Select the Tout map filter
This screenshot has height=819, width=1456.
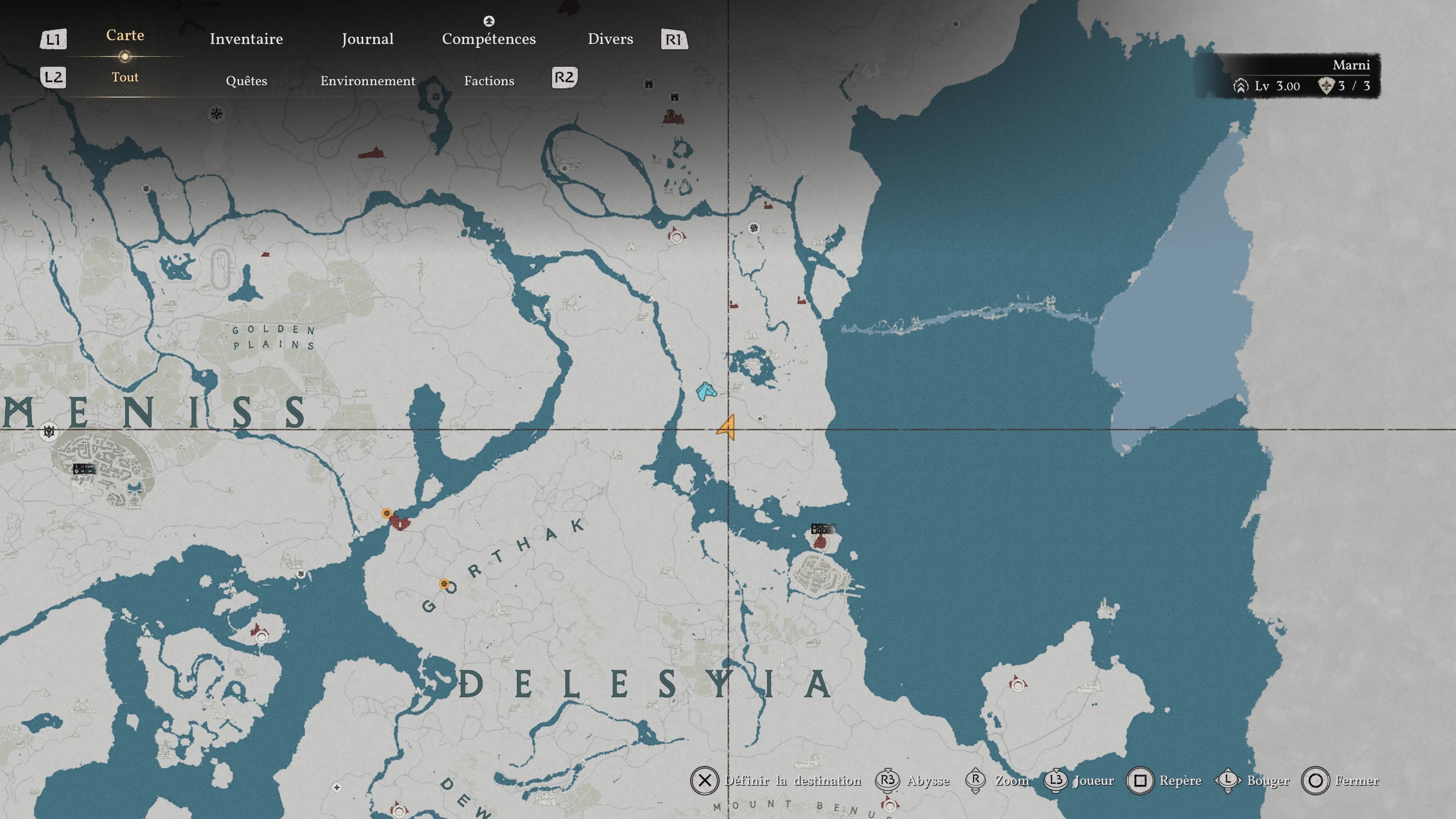[x=125, y=77]
